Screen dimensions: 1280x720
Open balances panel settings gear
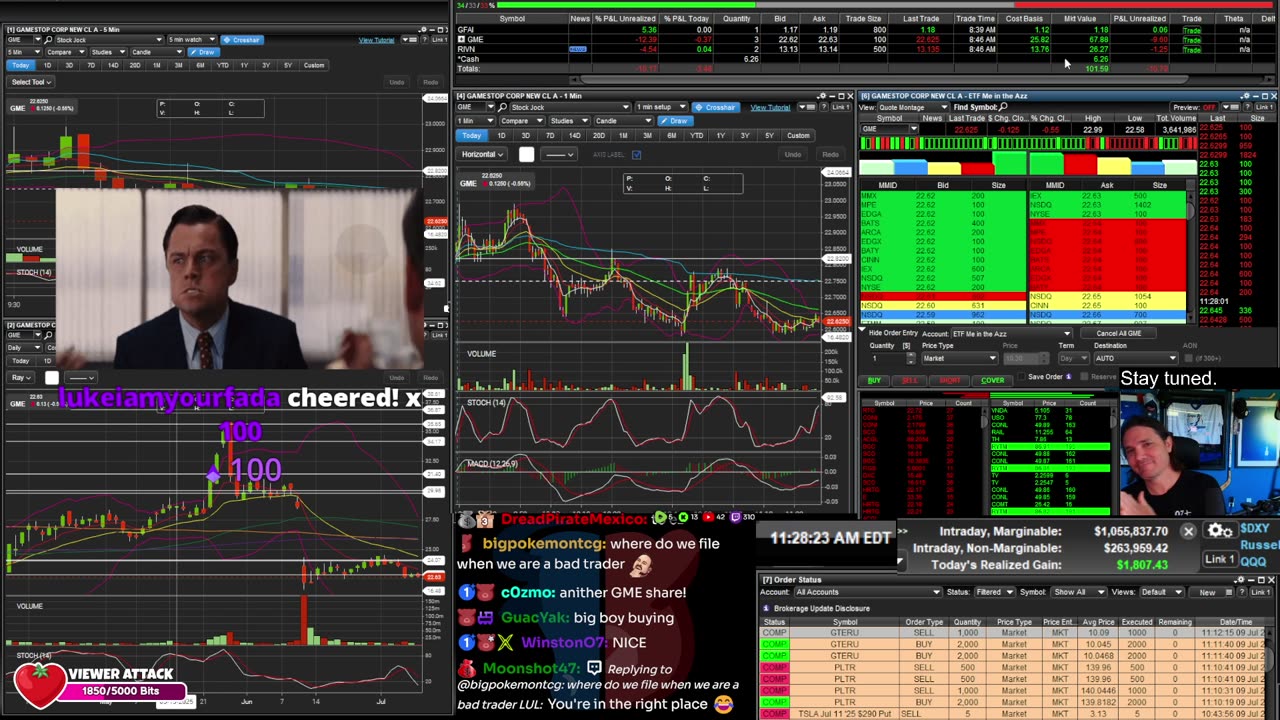(1219, 531)
